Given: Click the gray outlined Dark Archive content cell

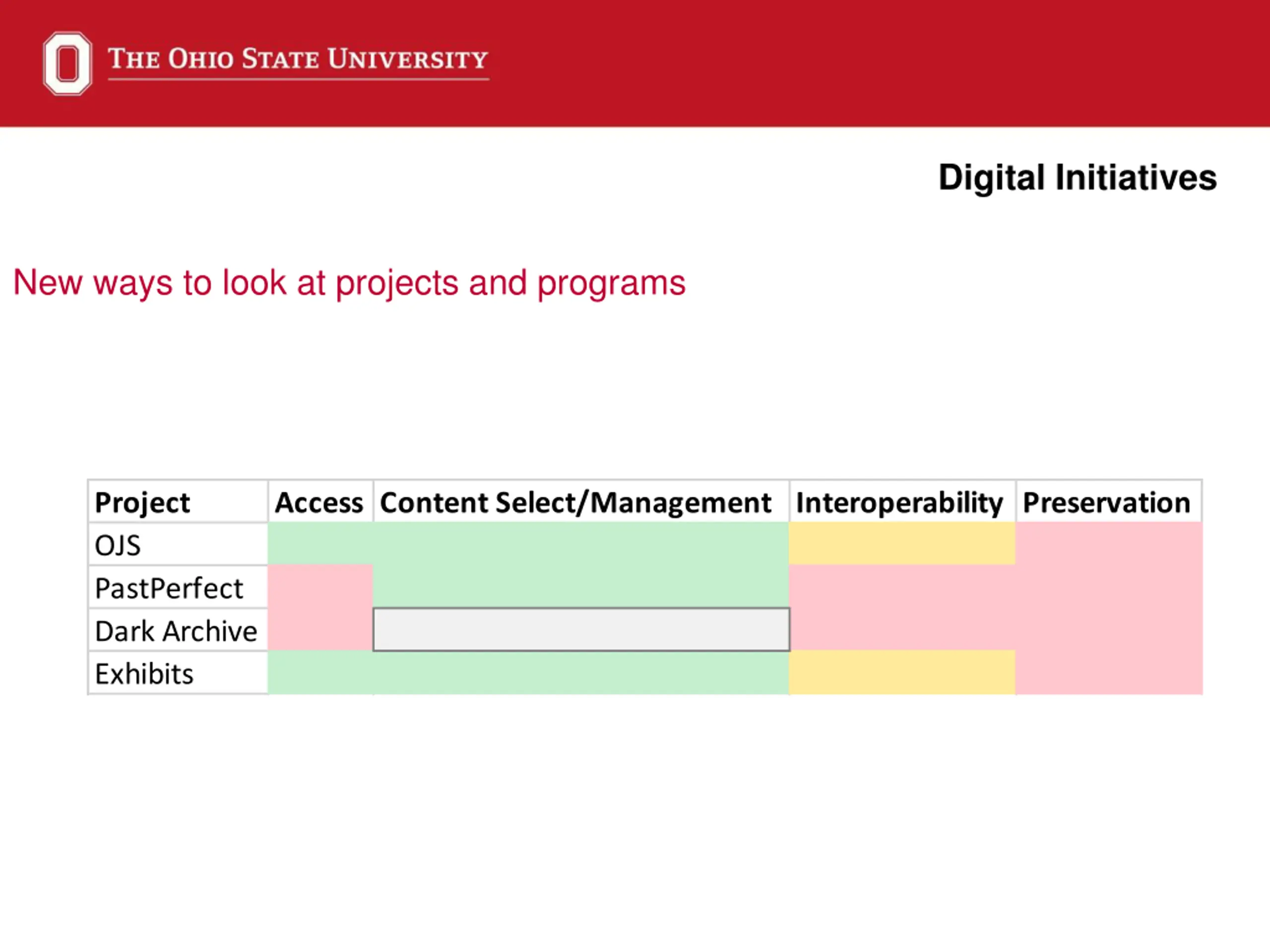Looking at the screenshot, I should (x=581, y=630).
